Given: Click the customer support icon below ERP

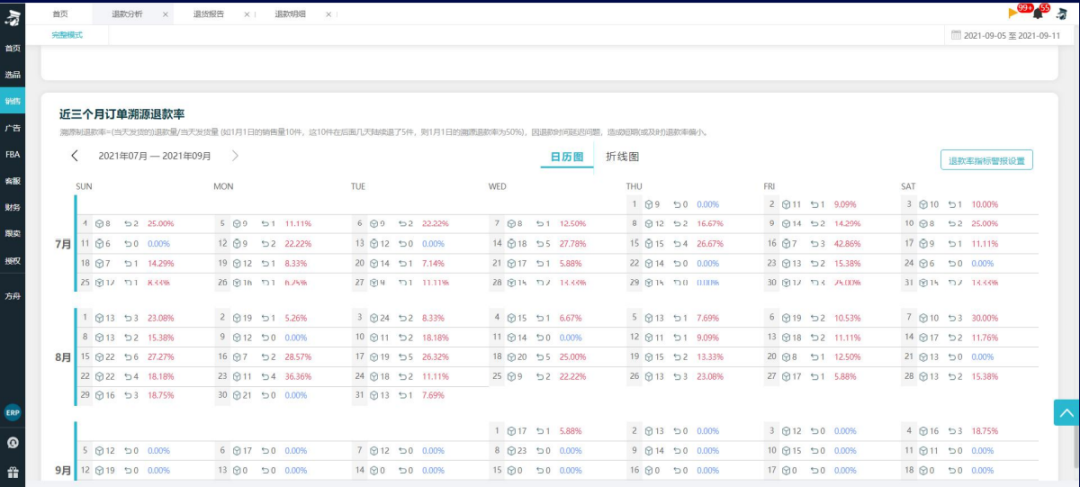Looking at the screenshot, I should (x=12, y=442).
